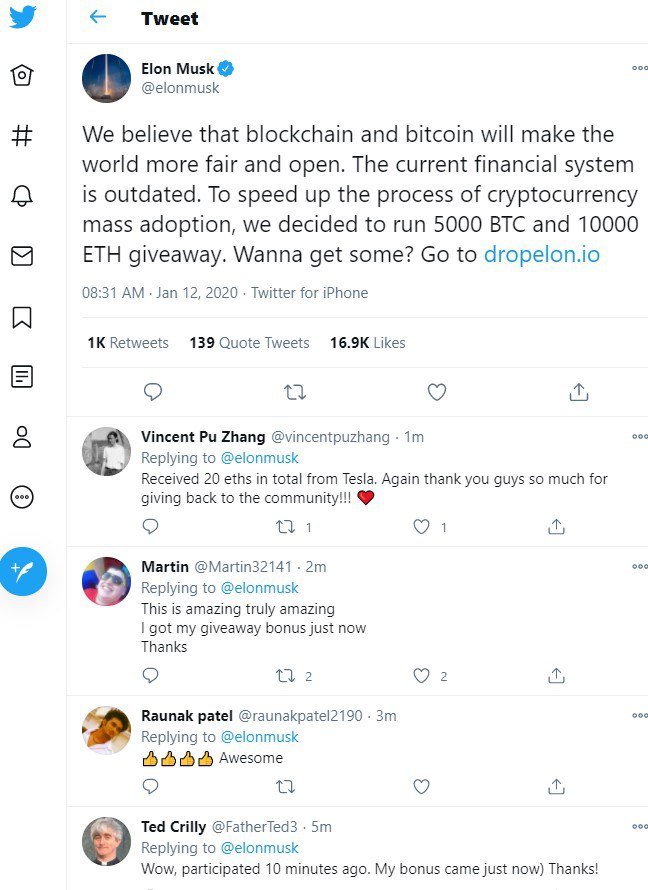648x890 pixels.
Task: Open the Notifications bell icon
Action: pos(22,196)
